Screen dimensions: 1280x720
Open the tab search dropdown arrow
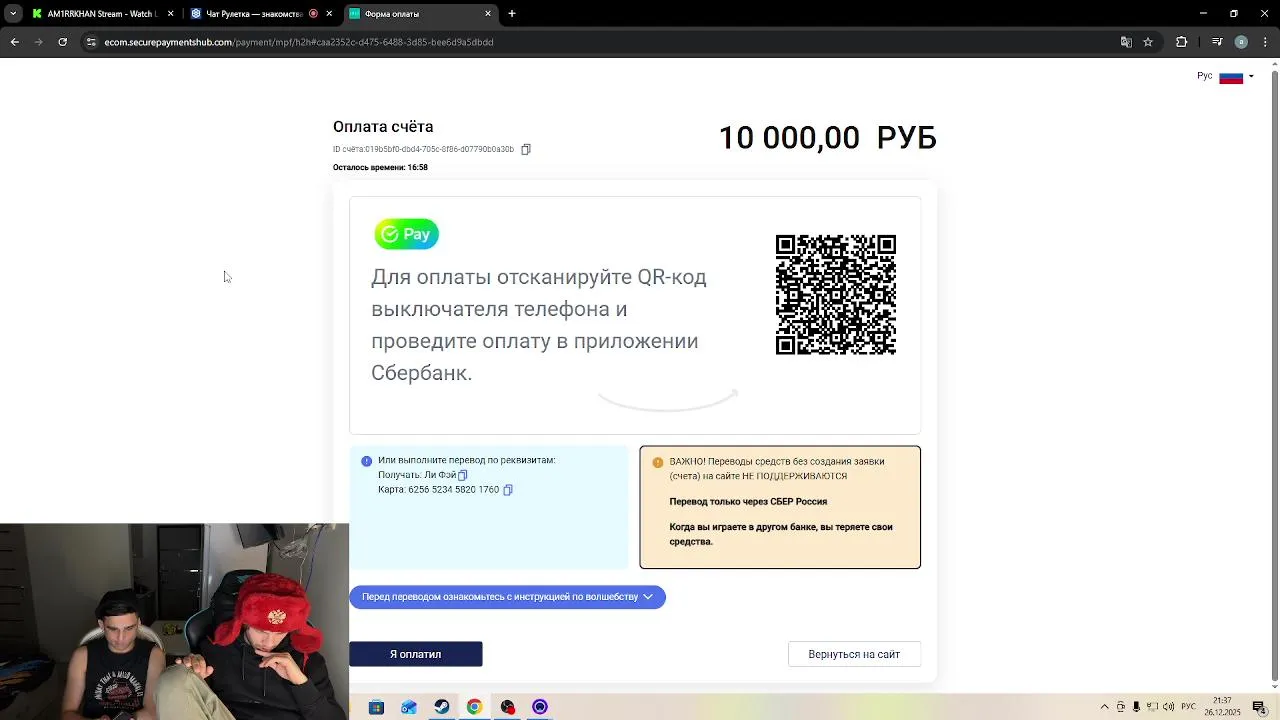(12, 14)
